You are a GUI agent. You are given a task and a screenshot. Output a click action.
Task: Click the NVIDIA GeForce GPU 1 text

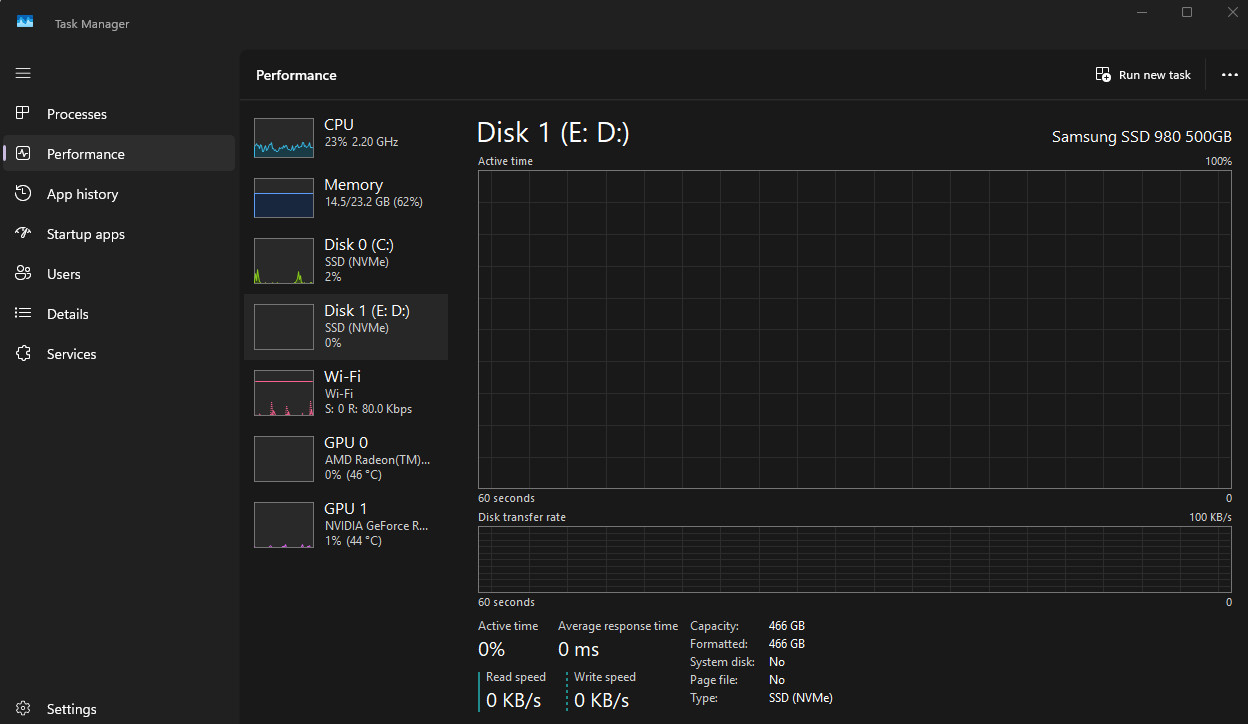(377, 526)
